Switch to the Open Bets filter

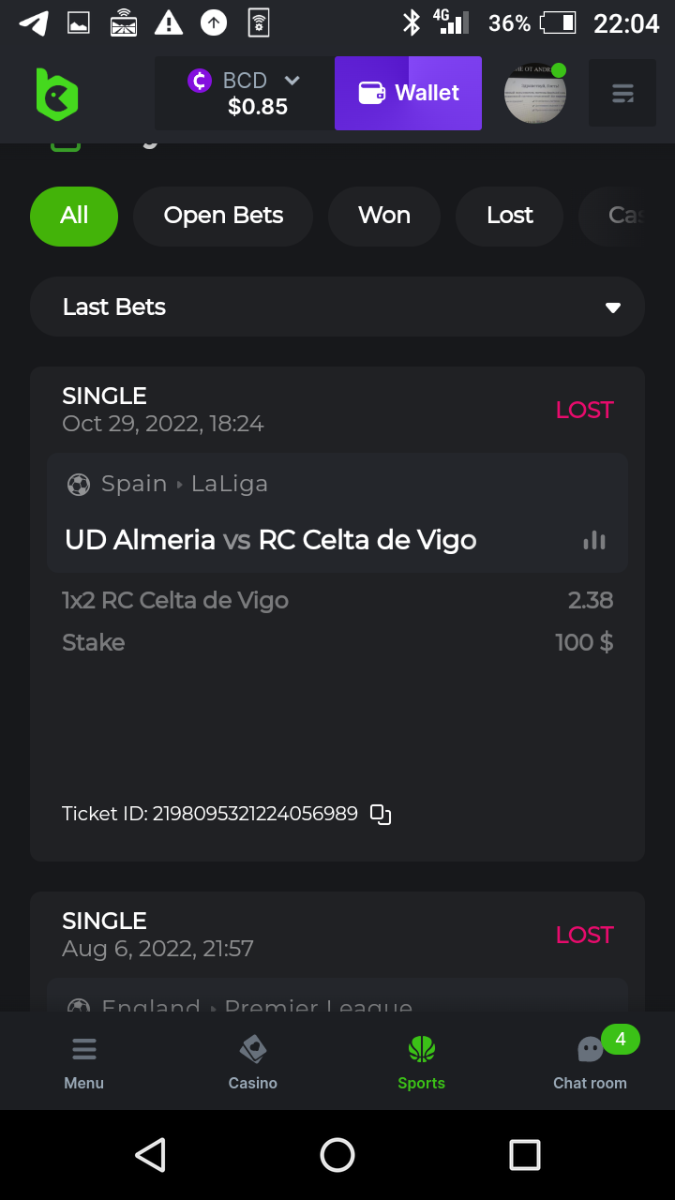(x=223, y=216)
